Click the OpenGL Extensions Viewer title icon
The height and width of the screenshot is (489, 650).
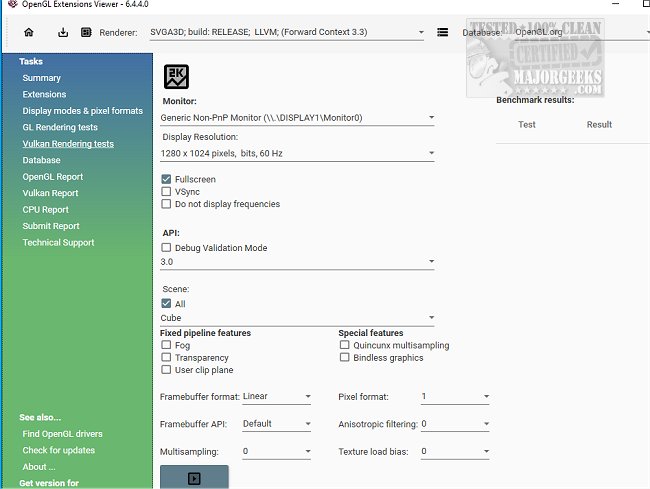[13, 4]
